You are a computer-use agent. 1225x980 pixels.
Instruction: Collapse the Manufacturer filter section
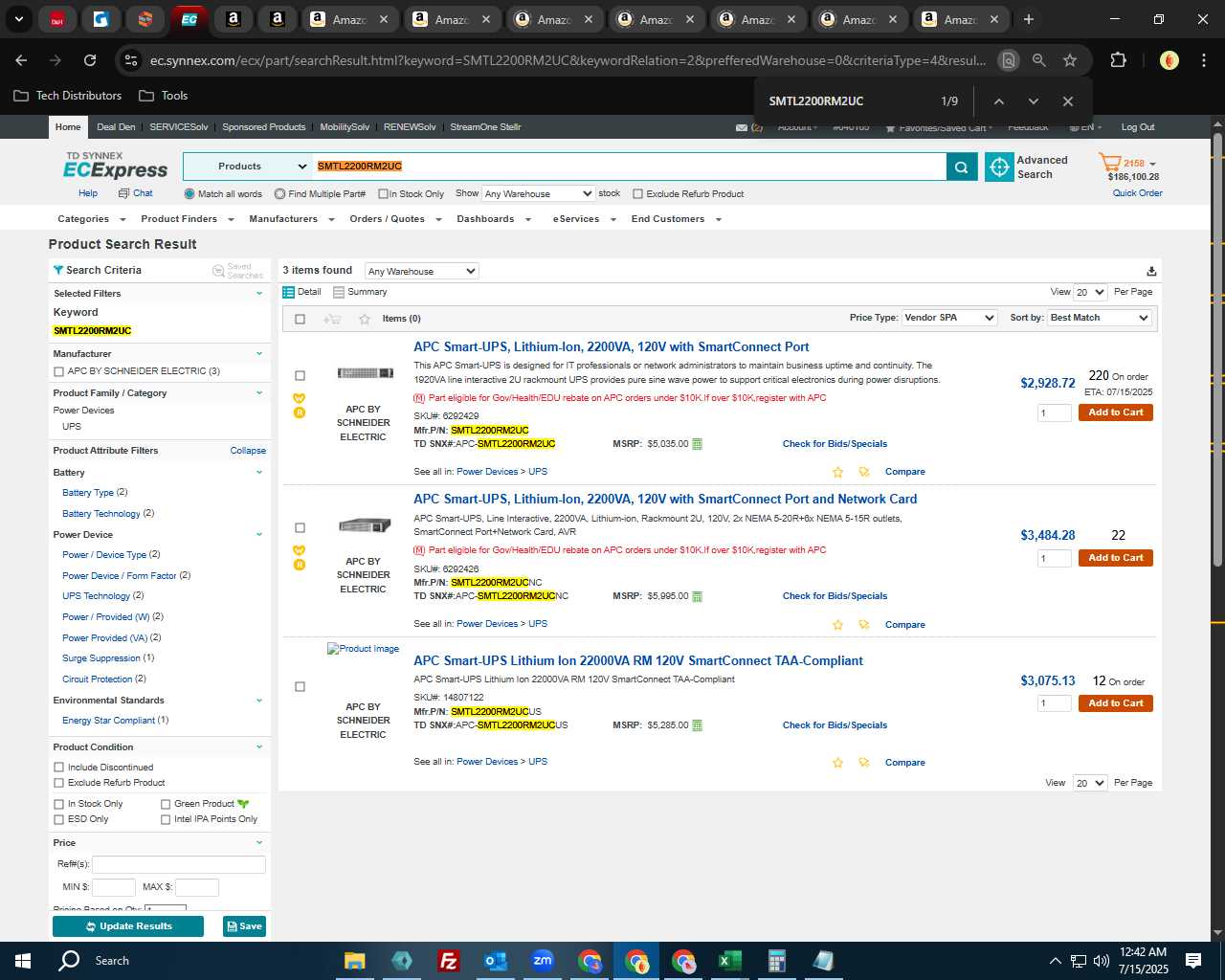point(259,354)
